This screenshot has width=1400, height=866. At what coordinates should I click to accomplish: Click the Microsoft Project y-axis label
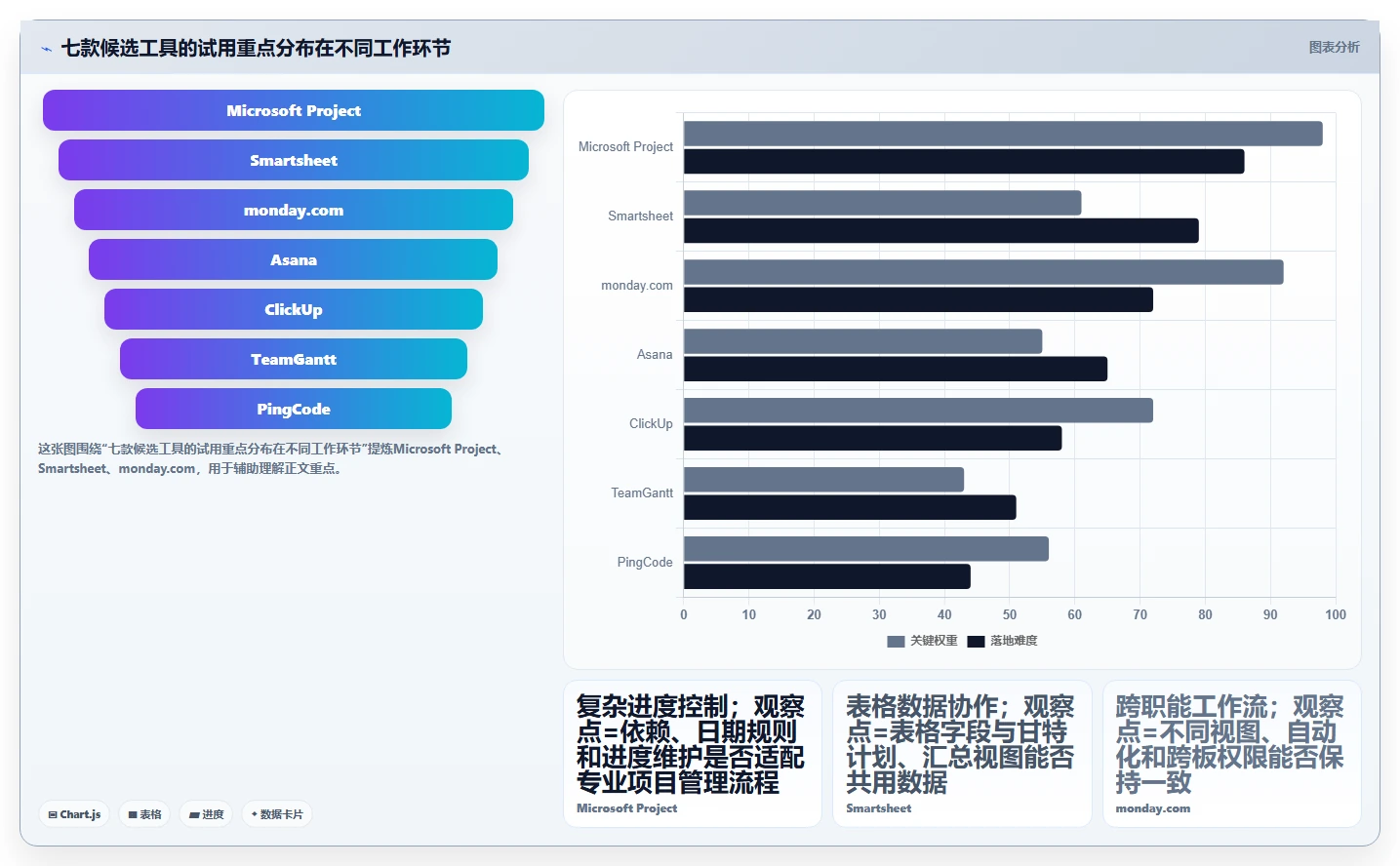(x=625, y=147)
